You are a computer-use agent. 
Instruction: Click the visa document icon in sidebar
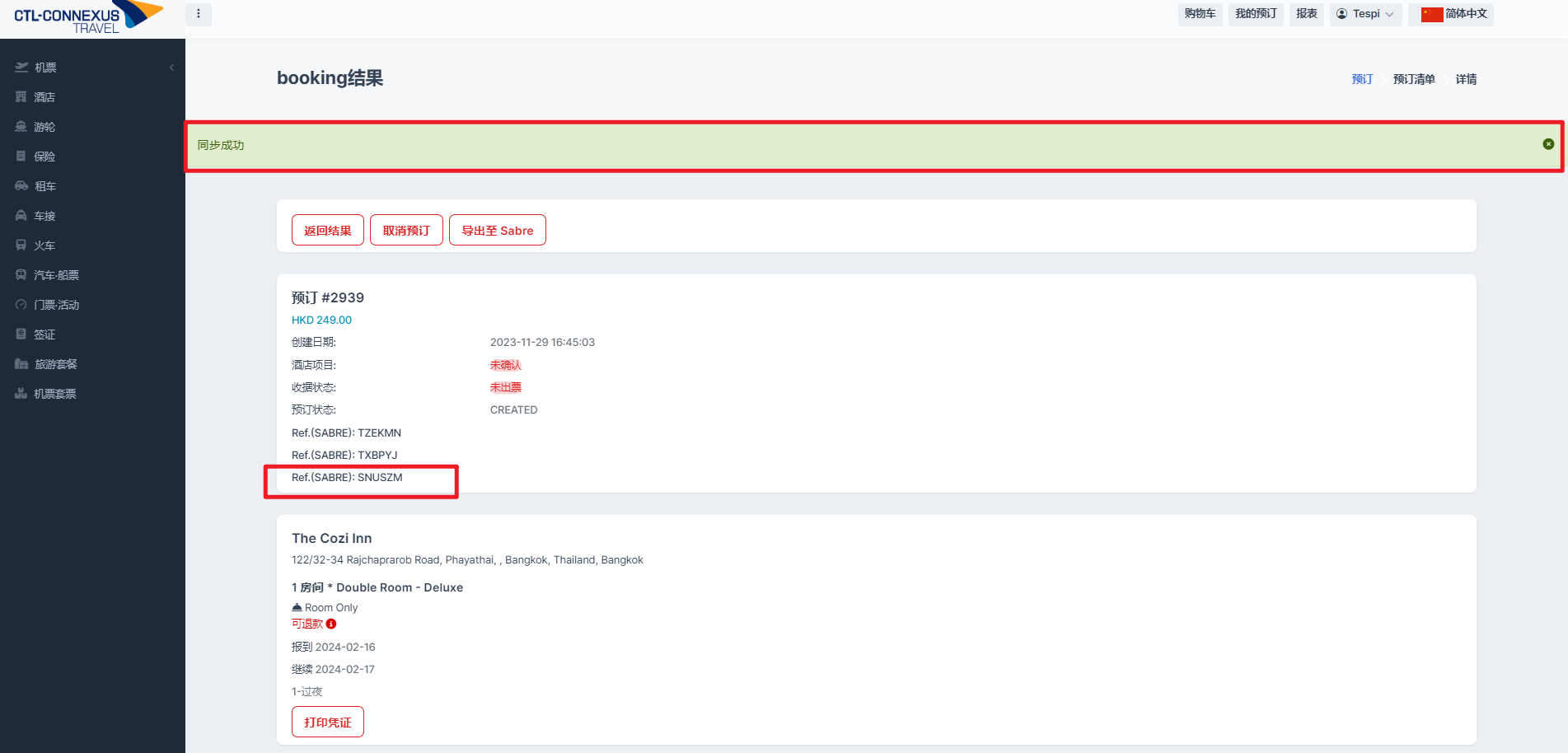(21, 334)
